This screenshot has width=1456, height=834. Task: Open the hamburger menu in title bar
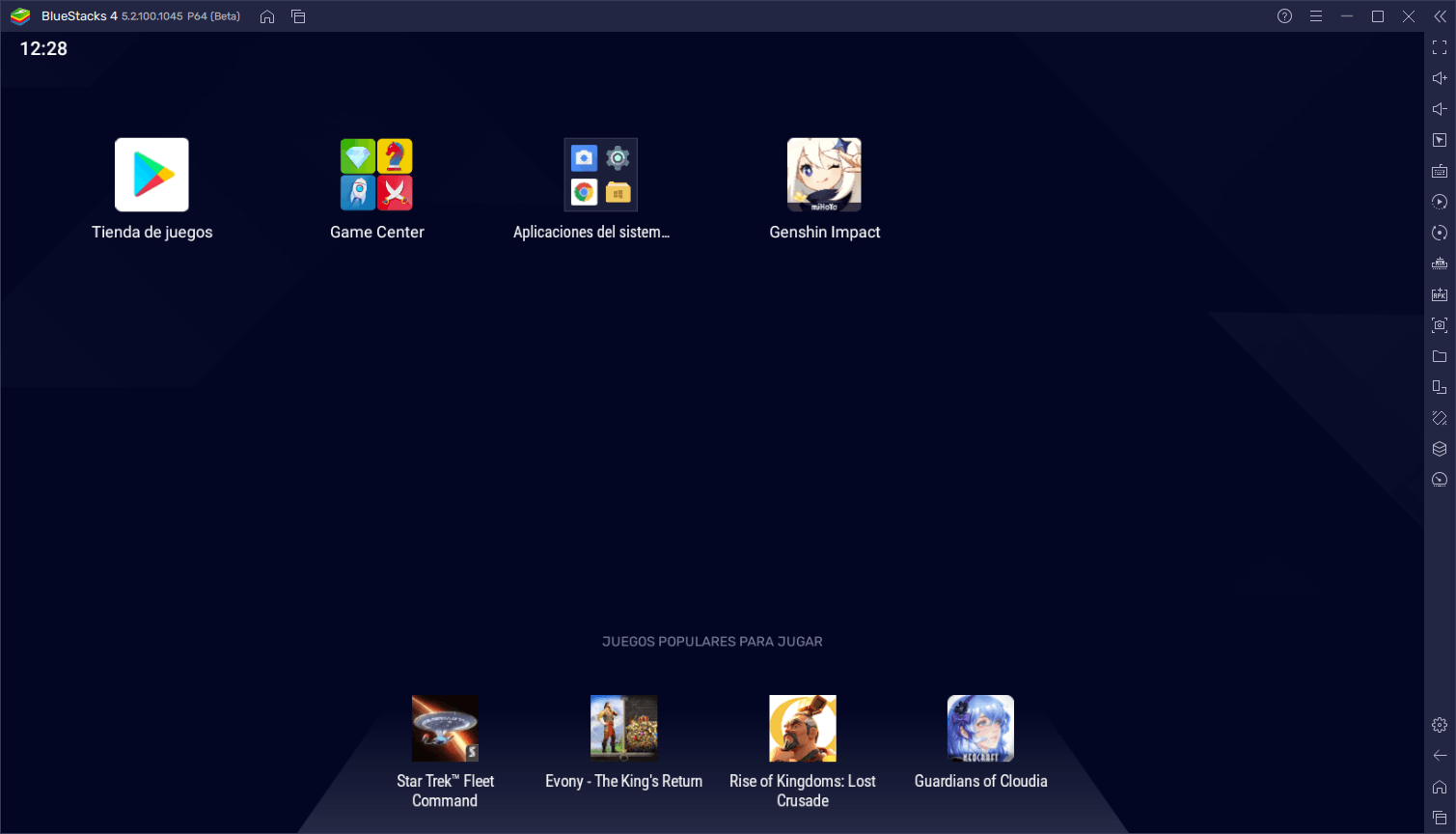click(1315, 16)
